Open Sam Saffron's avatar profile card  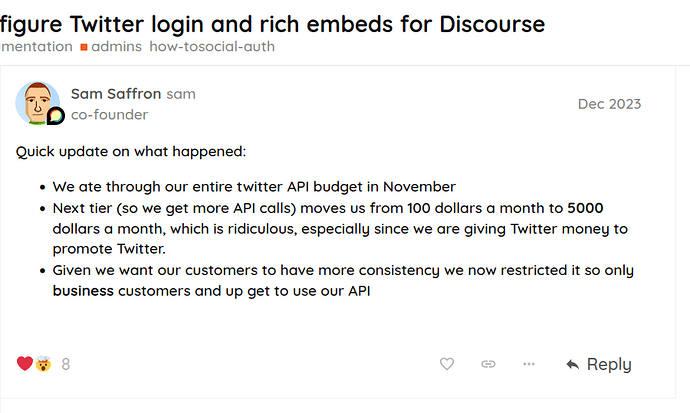point(37,103)
